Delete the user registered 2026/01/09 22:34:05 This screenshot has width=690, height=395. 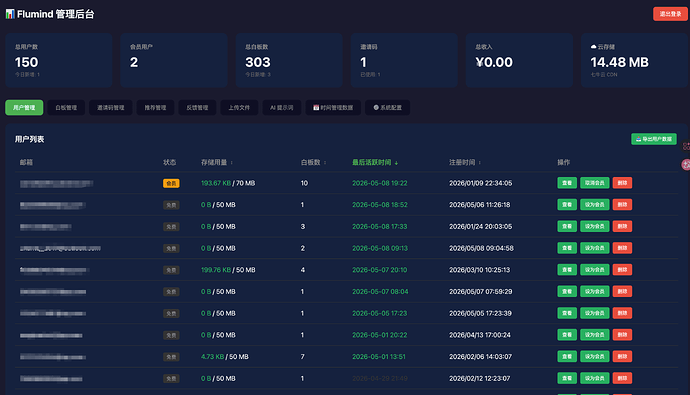(x=622, y=183)
